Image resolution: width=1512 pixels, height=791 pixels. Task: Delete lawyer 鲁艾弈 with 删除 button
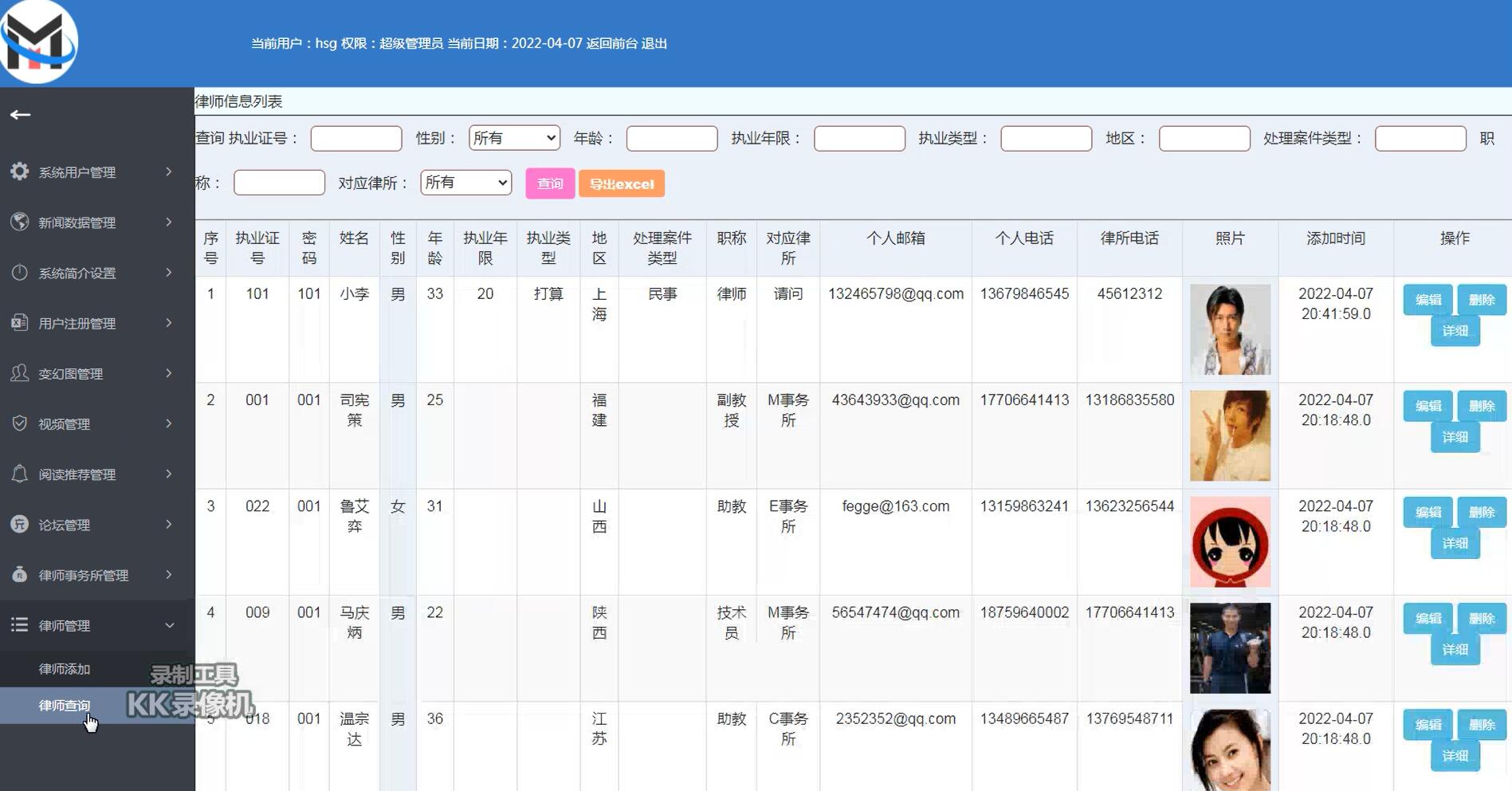click(1482, 512)
